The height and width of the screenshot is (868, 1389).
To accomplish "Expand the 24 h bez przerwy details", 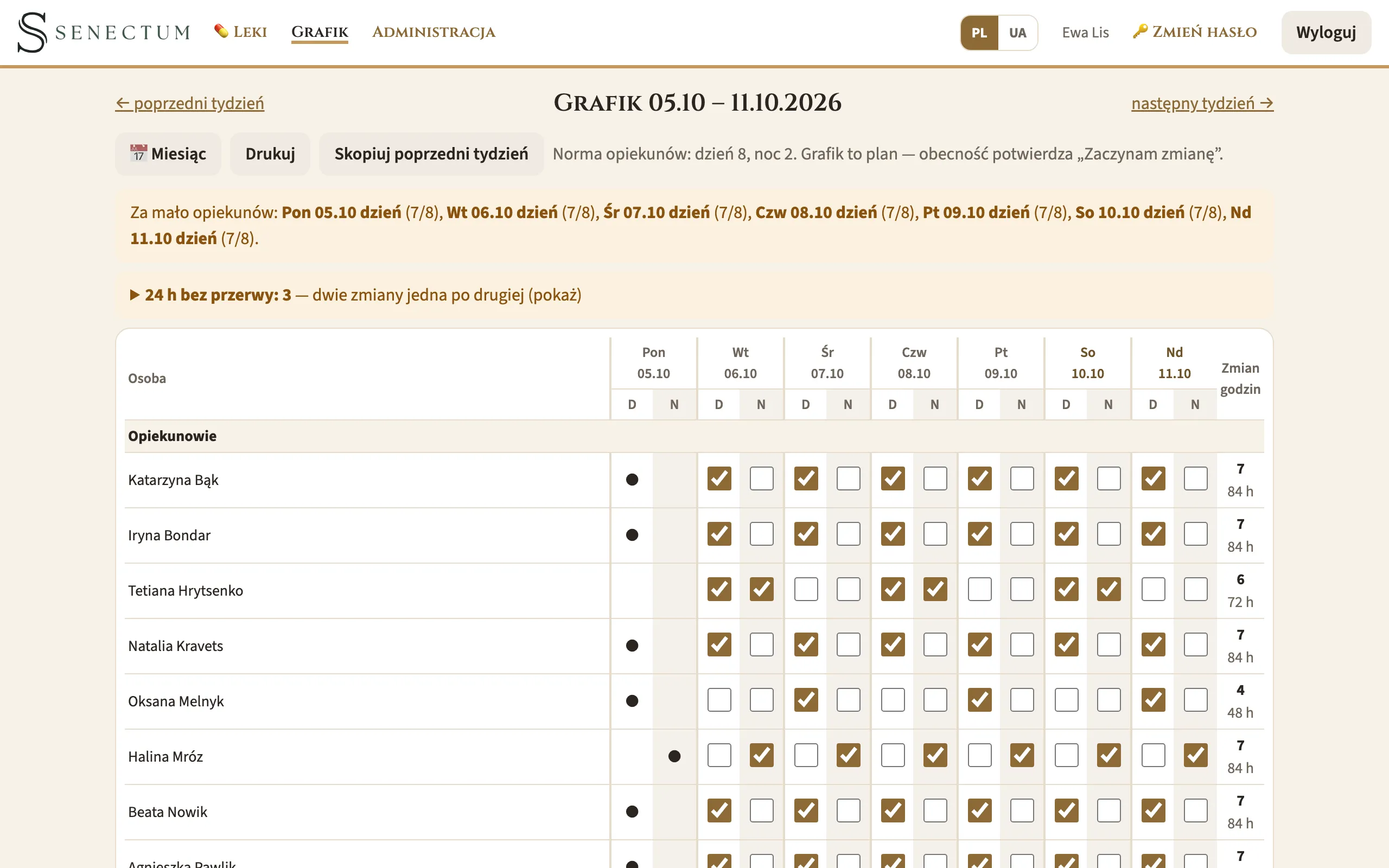I will [356, 295].
